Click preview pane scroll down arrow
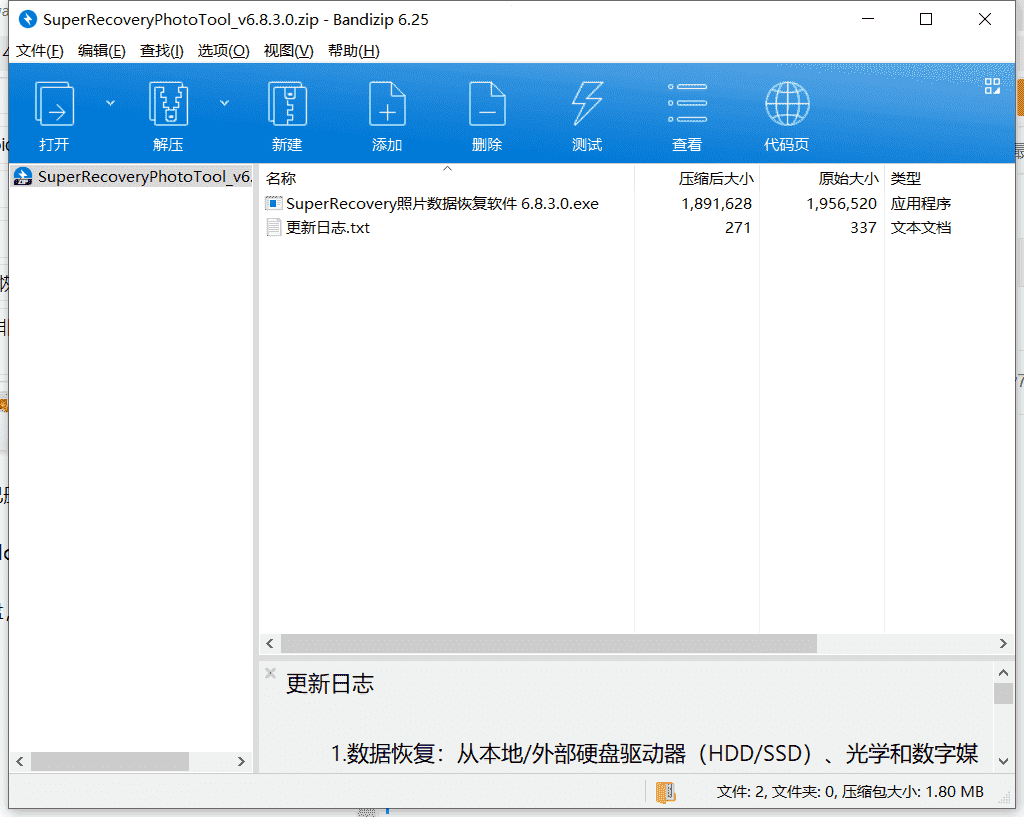 tap(1003, 761)
